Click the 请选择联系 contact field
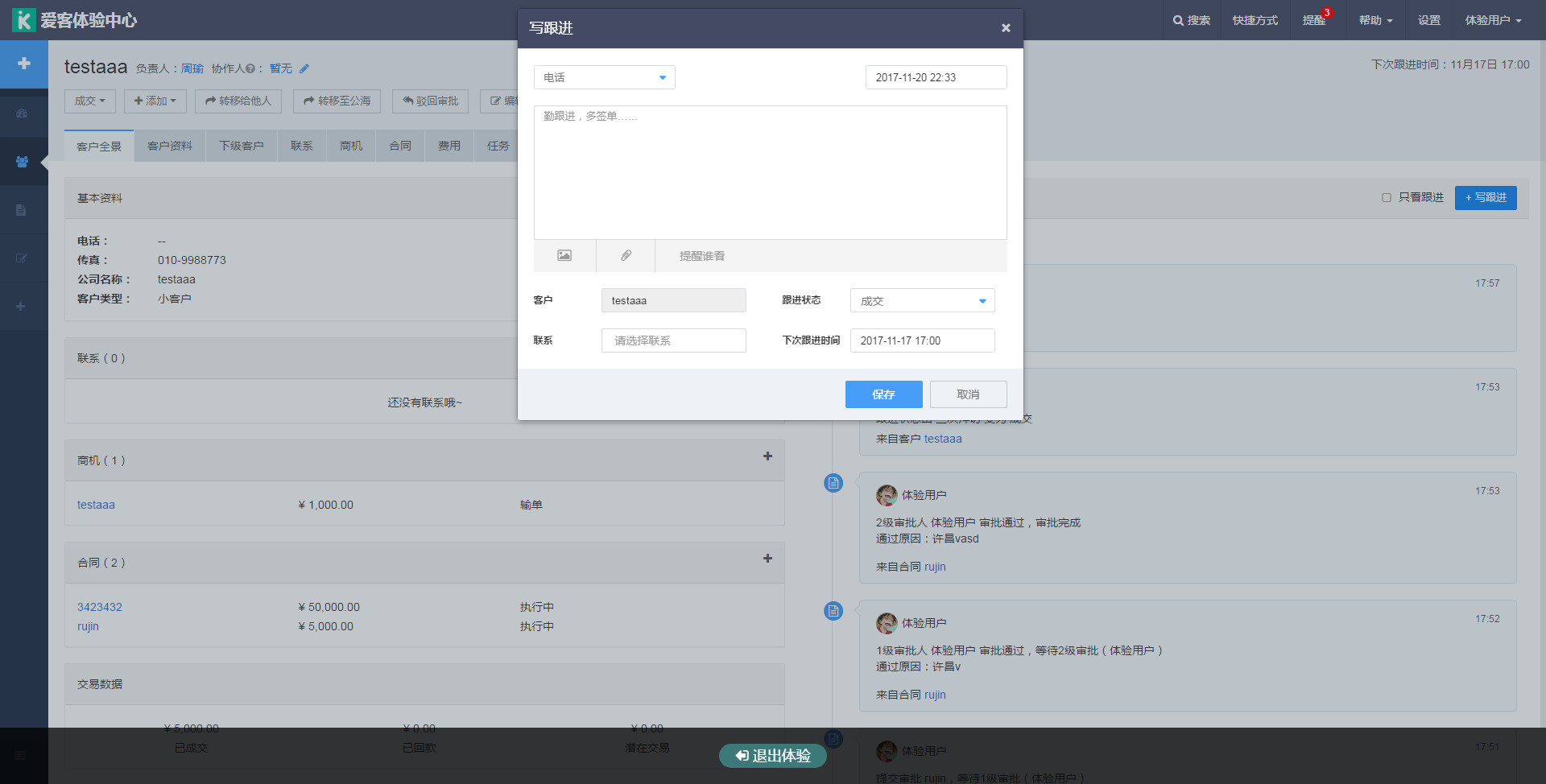1546x784 pixels. pos(674,340)
